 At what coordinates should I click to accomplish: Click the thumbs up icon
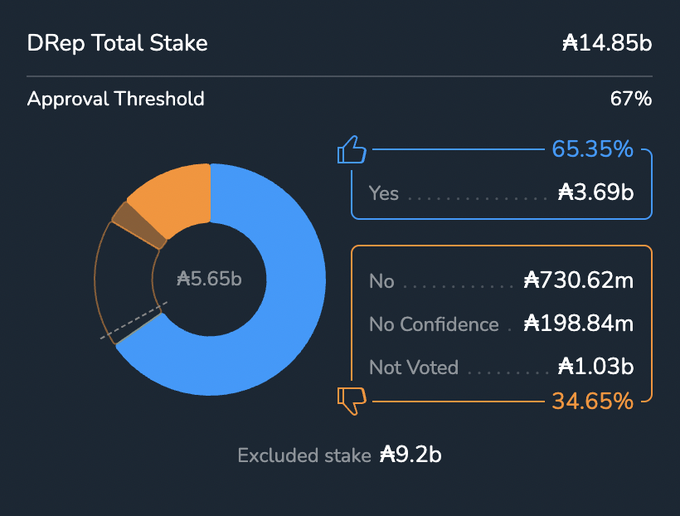coord(352,151)
